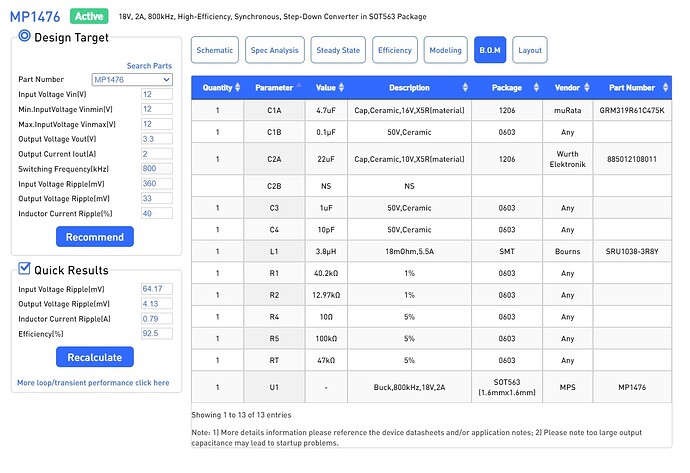Viewport: 690px width, 473px height.
Task: Click the Active status badge
Action: pyautogui.click(x=89, y=16)
